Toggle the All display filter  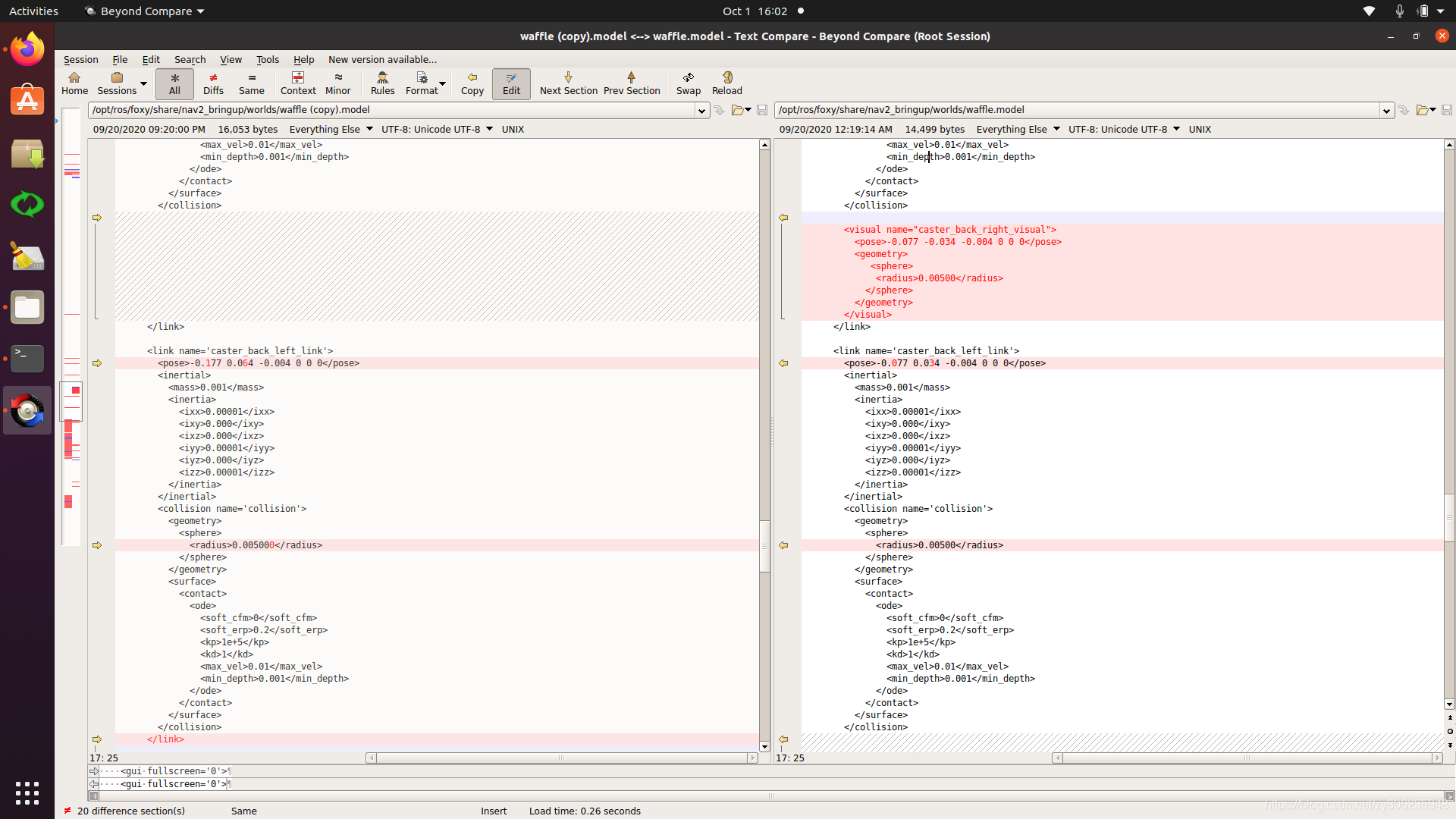174,83
